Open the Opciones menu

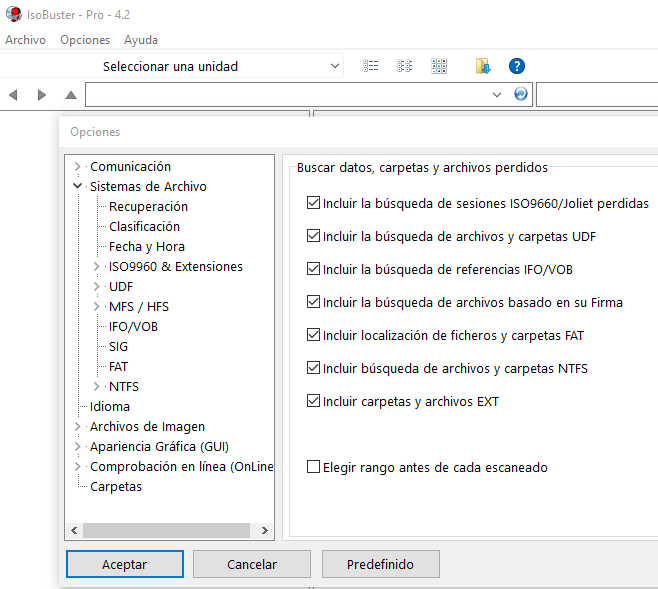coord(85,40)
